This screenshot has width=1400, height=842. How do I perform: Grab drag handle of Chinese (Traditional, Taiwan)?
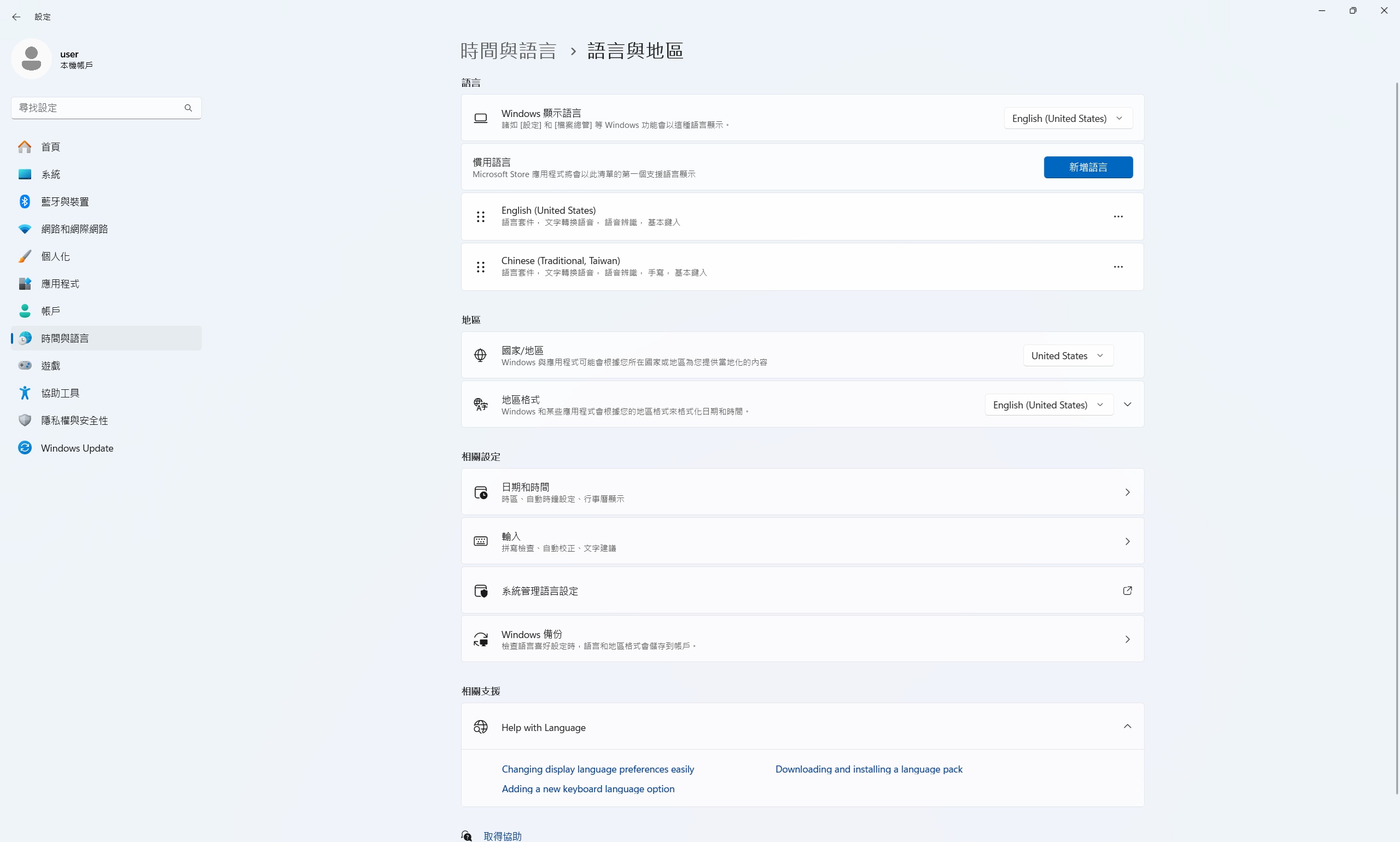pyautogui.click(x=480, y=267)
